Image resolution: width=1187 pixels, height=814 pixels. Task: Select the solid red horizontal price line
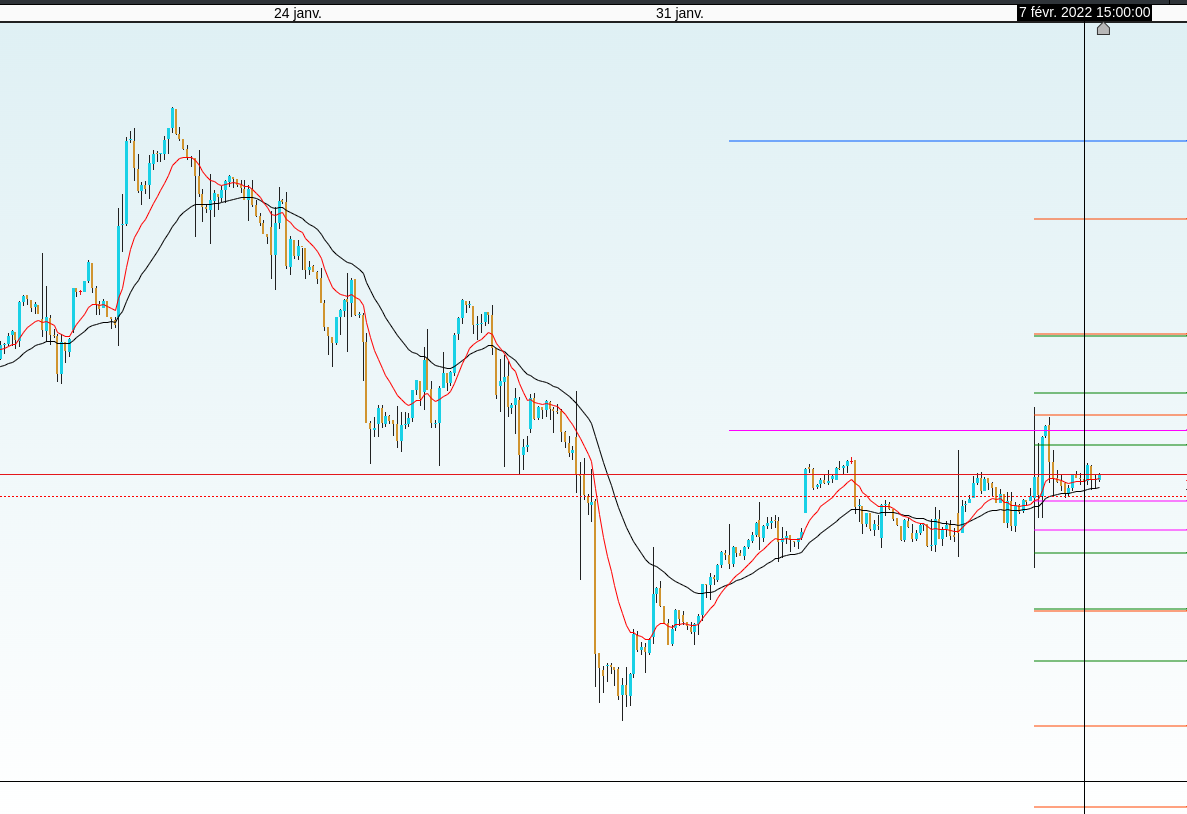[594, 475]
